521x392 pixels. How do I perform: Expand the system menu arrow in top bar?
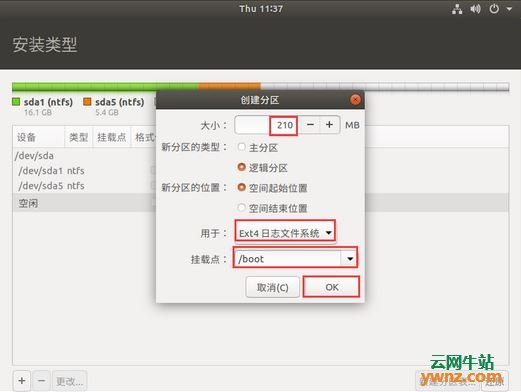click(509, 9)
